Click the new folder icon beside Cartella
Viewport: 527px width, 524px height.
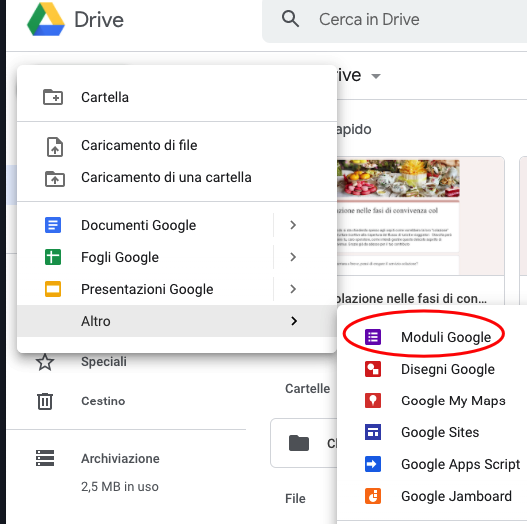coord(53,97)
